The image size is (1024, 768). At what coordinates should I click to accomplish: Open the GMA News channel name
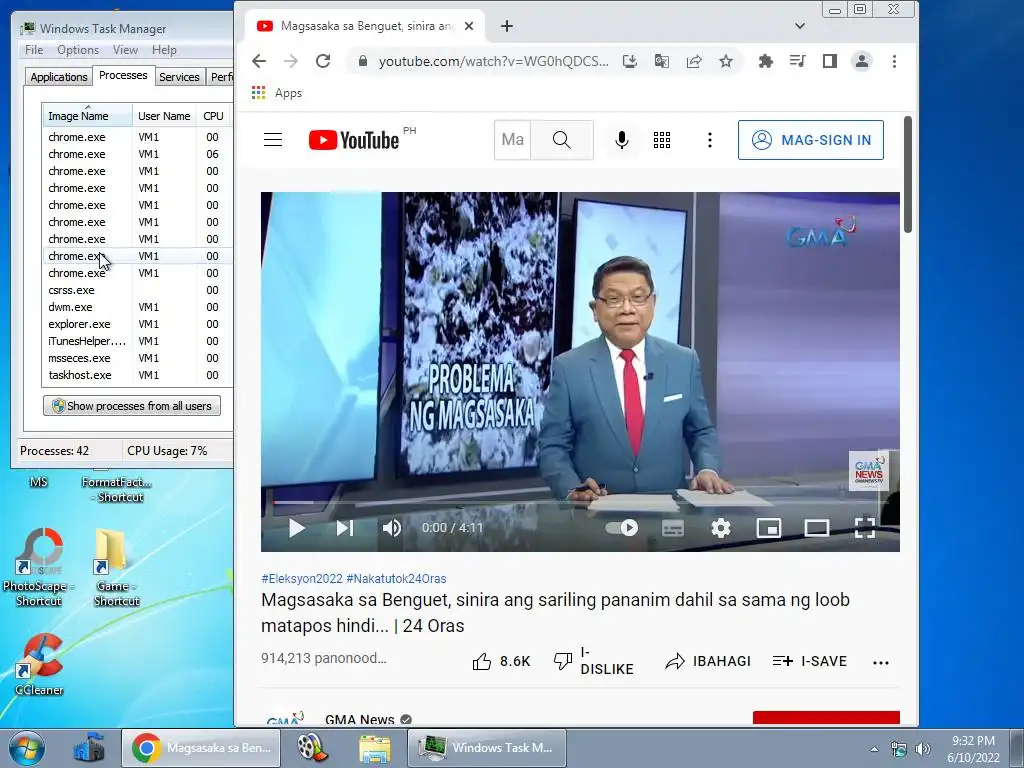point(360,719)
